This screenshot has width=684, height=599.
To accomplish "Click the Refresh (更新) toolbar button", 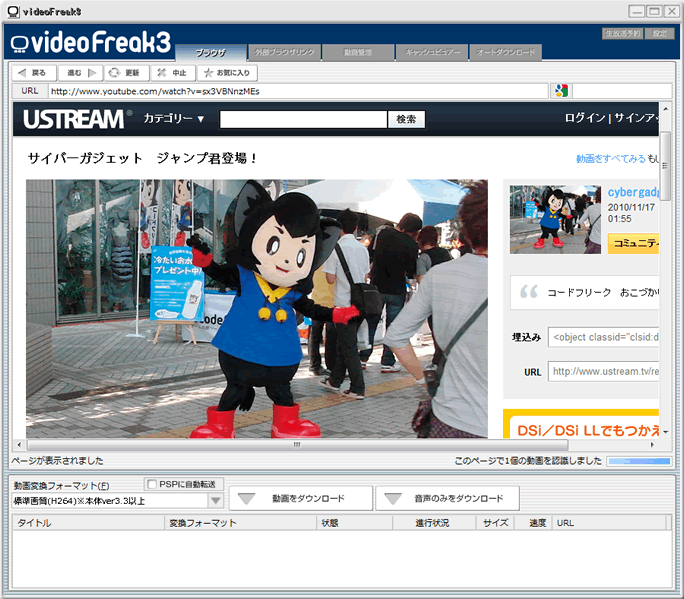I will [x=125, y=73].
